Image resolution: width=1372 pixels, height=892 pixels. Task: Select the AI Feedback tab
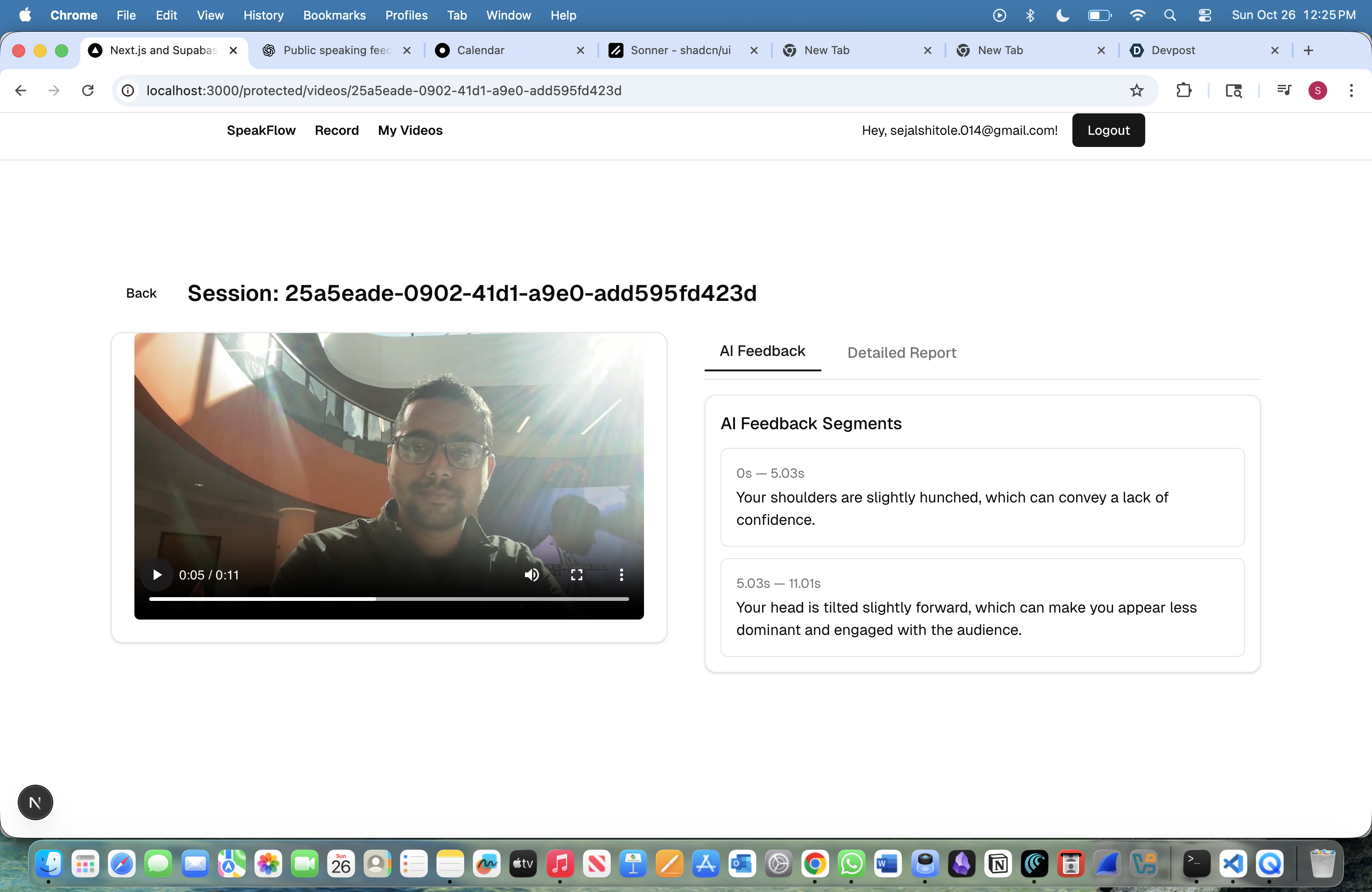click(x=762, y=351)
